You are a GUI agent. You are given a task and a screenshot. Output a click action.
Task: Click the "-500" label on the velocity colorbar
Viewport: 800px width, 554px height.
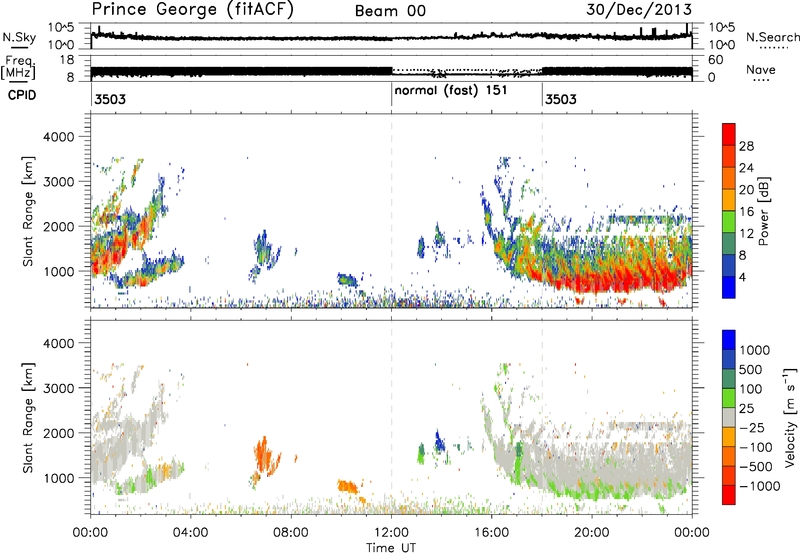756,467
